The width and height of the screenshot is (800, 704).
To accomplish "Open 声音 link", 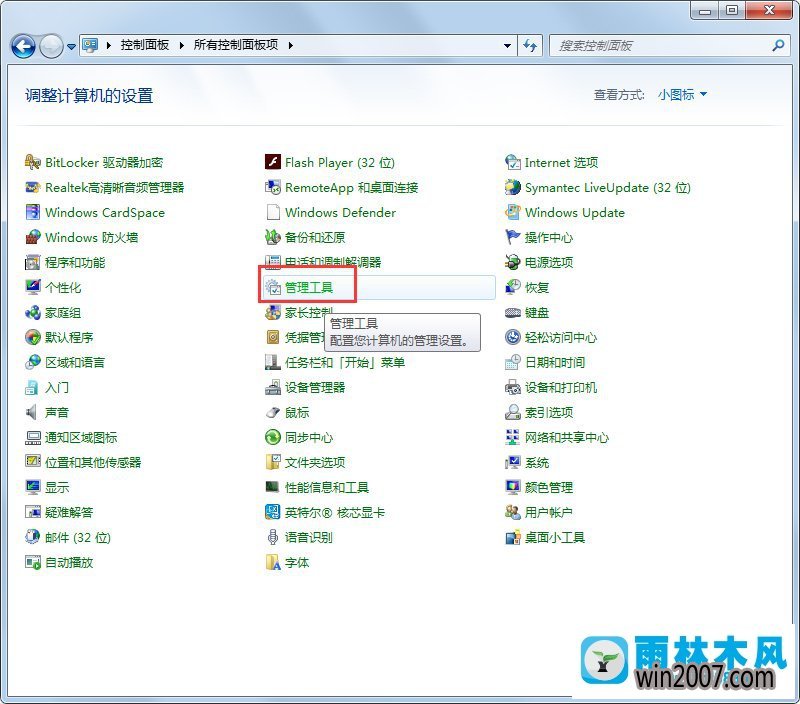I will (x=57, y=412).
